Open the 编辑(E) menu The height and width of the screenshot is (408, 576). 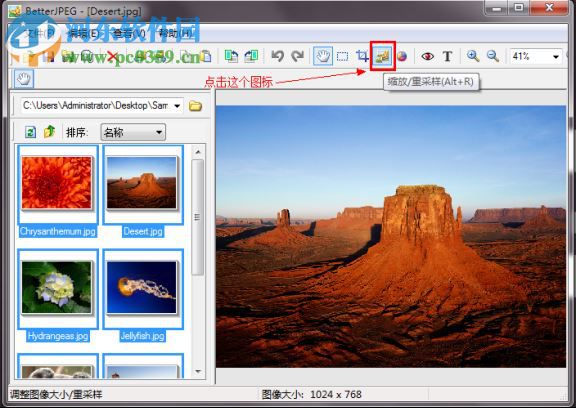84,34
